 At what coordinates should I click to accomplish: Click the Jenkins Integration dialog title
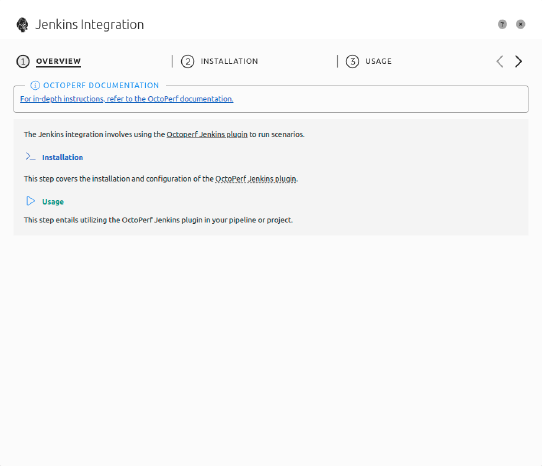[x=90, y=25]
